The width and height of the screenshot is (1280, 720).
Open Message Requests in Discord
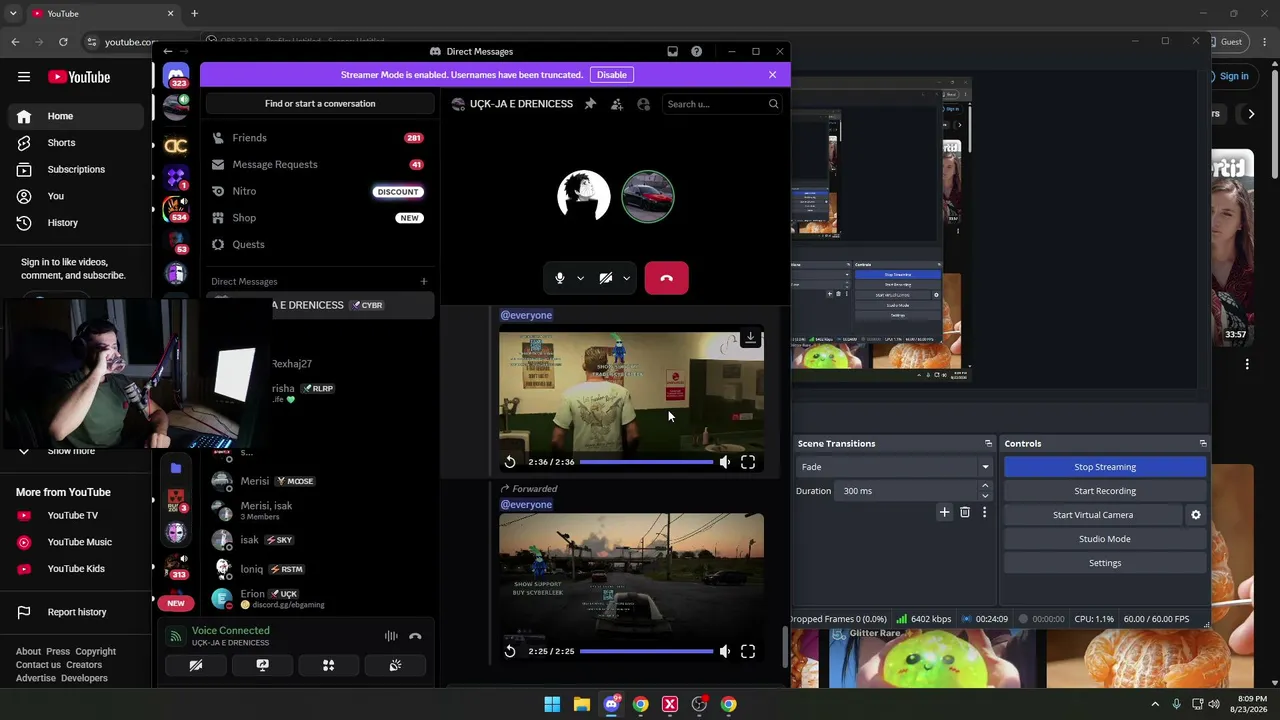[320, 165]
